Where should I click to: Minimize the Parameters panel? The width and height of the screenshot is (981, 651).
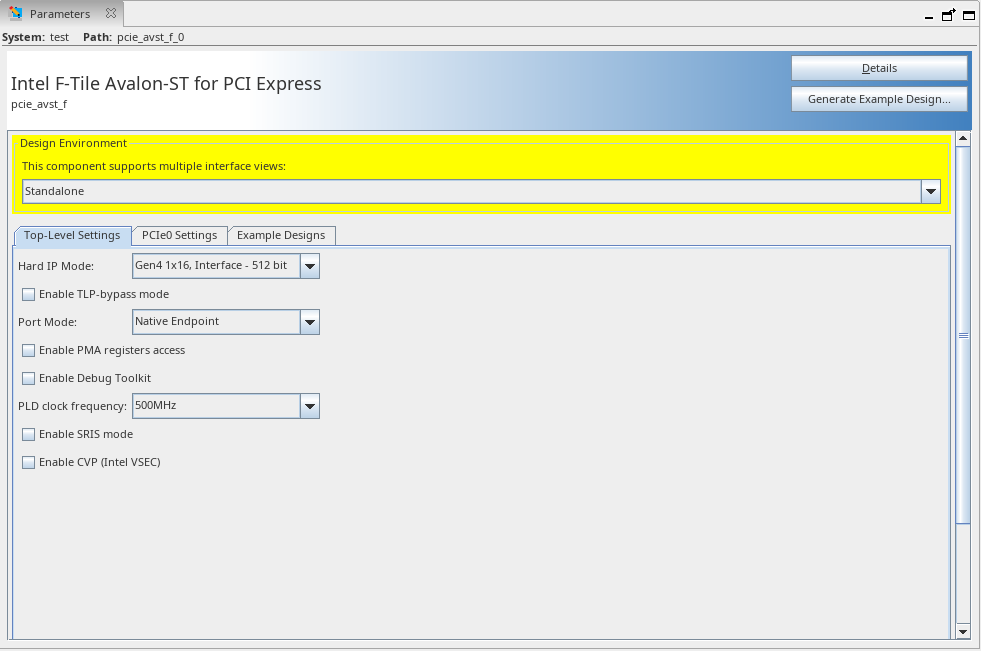click(928, 16)
